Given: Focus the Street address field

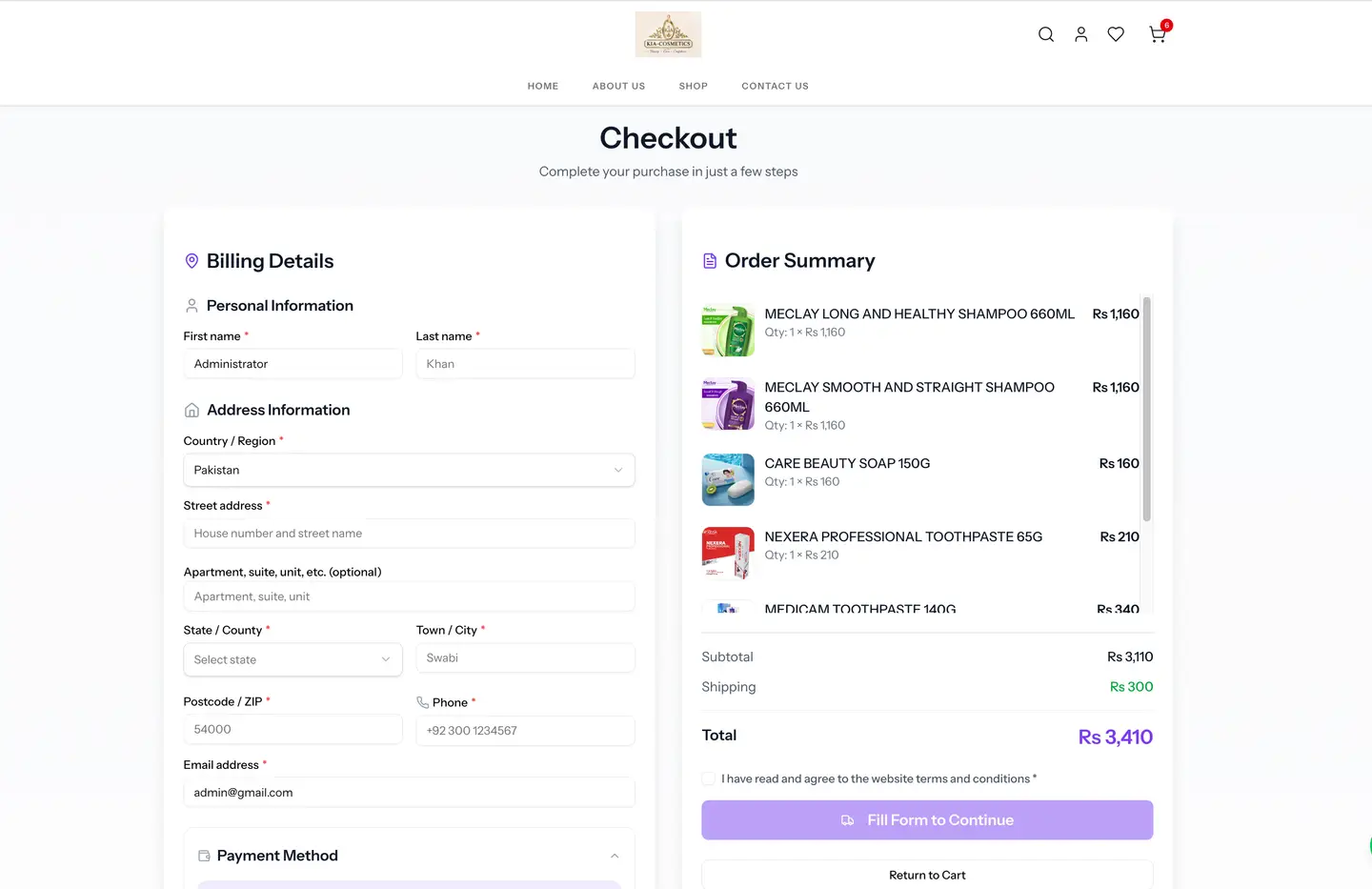Looking at the screenshot, I should pos(409,534).
